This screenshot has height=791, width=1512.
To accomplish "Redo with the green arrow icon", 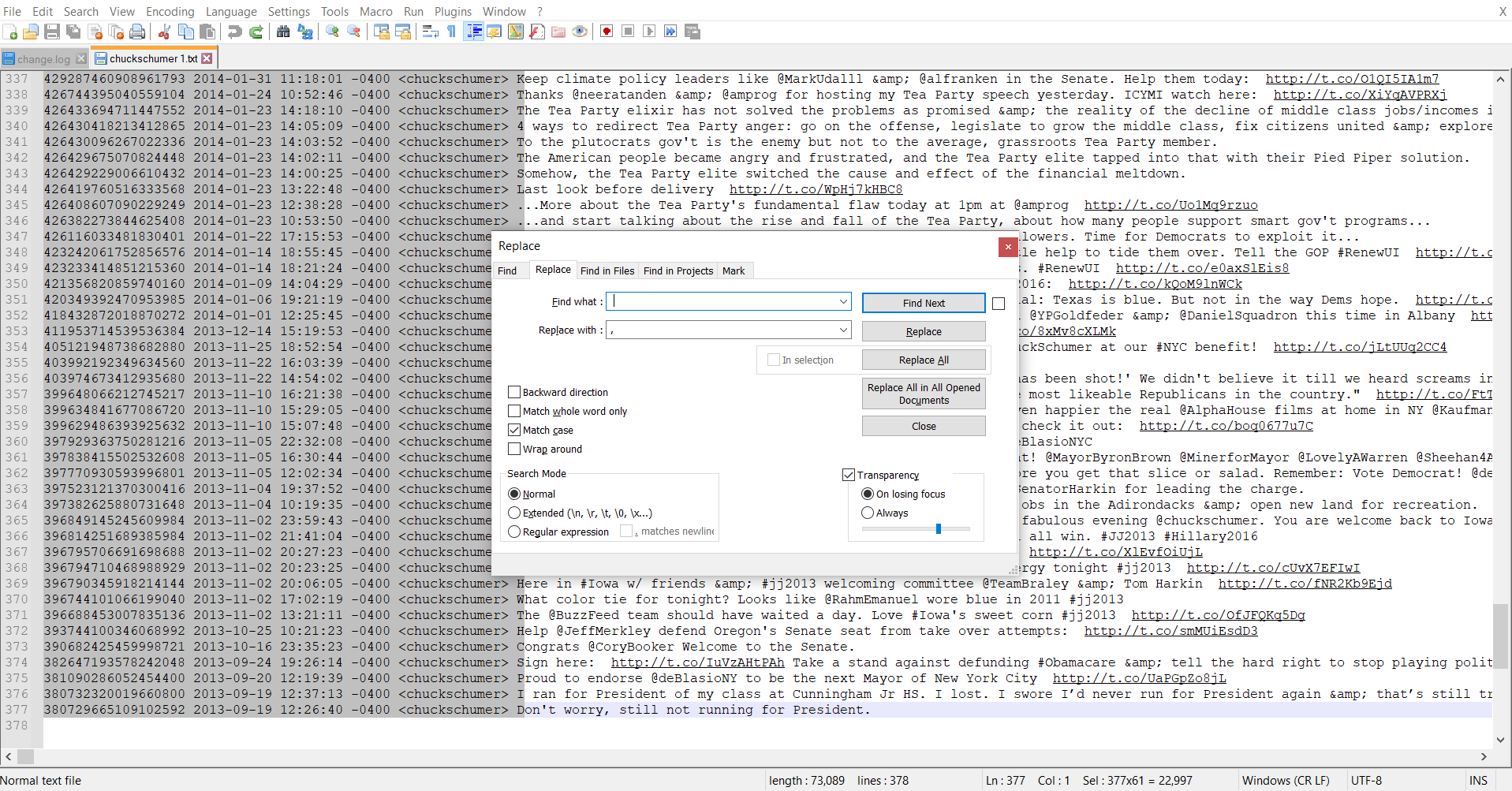I will point(256,32).
